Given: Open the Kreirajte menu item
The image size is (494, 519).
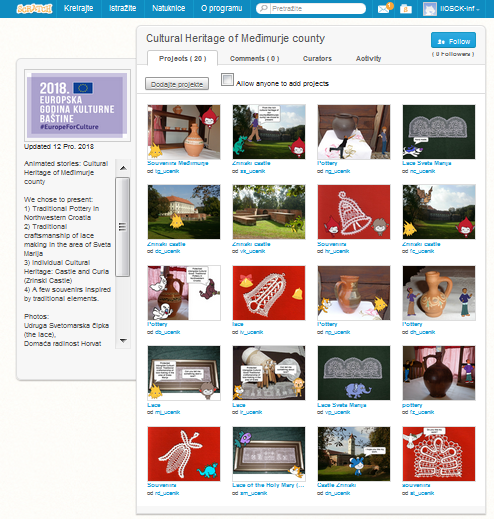Looking at the screenshot, I should pos(78,8).
